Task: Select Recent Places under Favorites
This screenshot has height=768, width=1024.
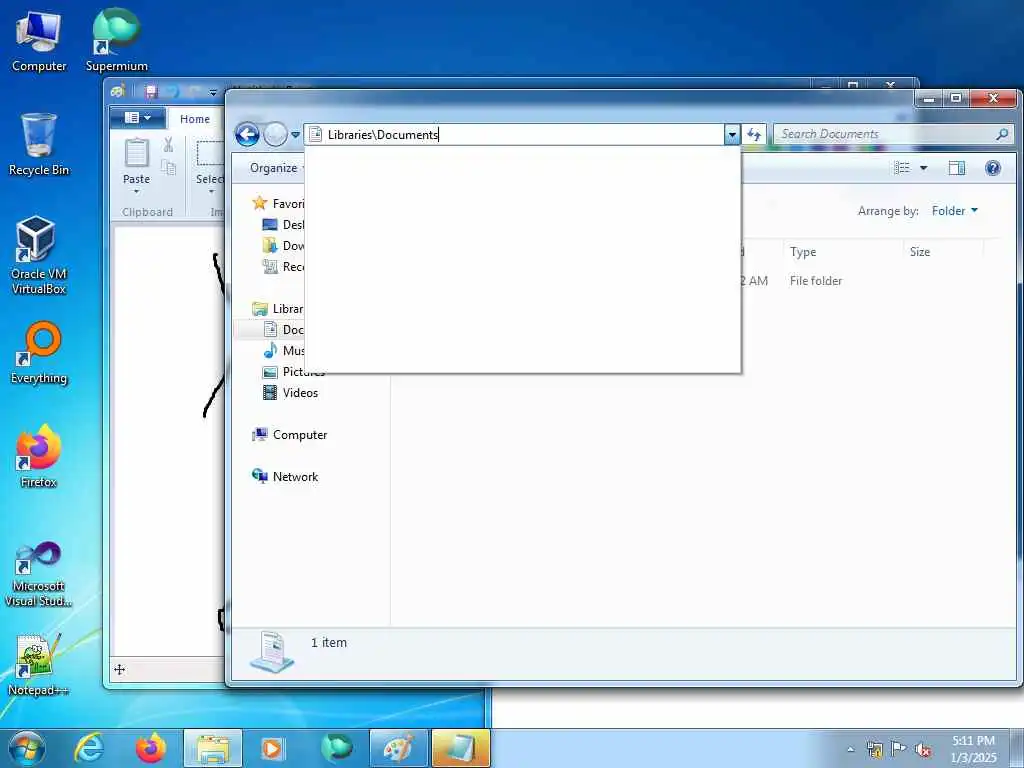Action: [283, 266]
